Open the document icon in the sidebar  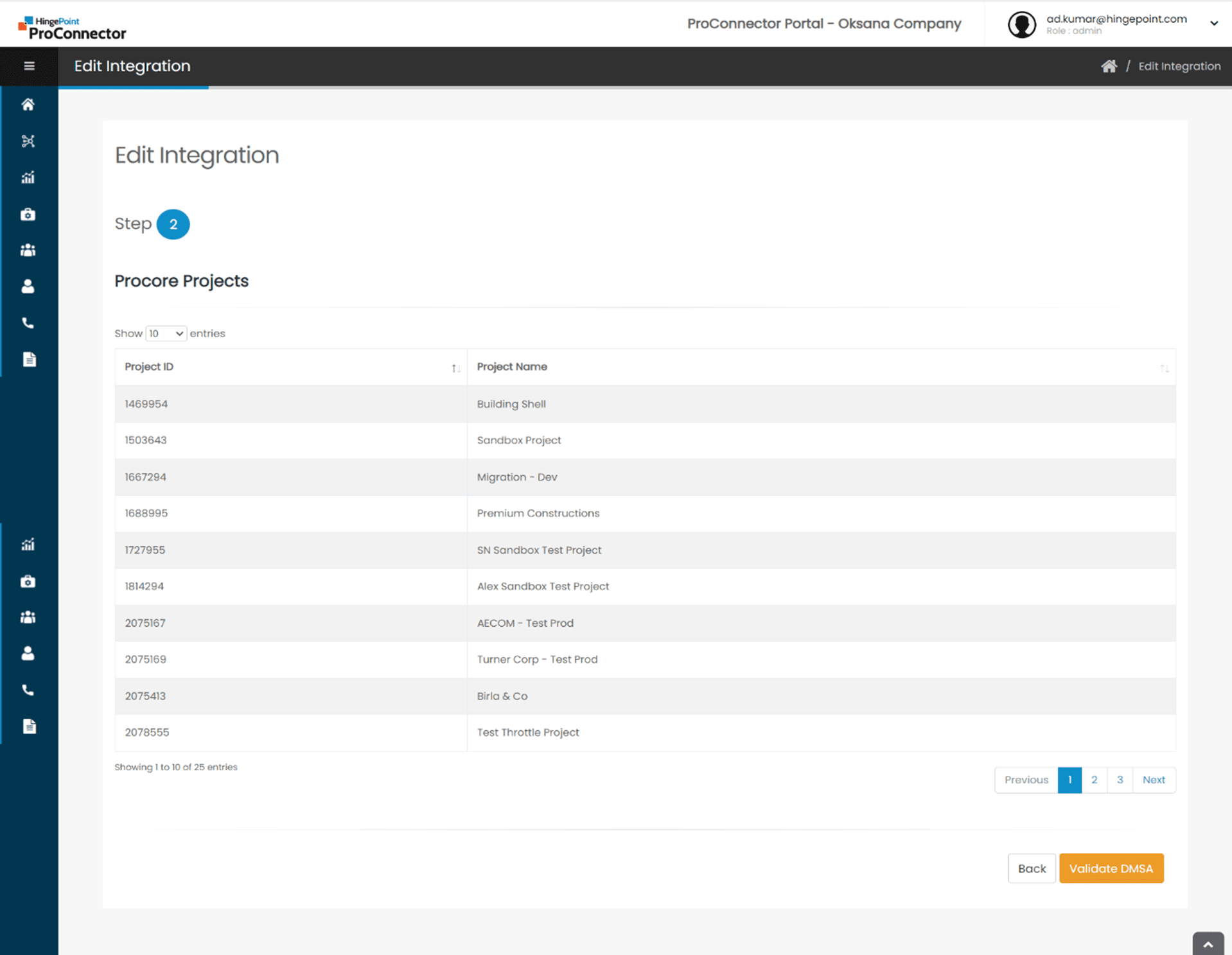(x=28, y=359)
